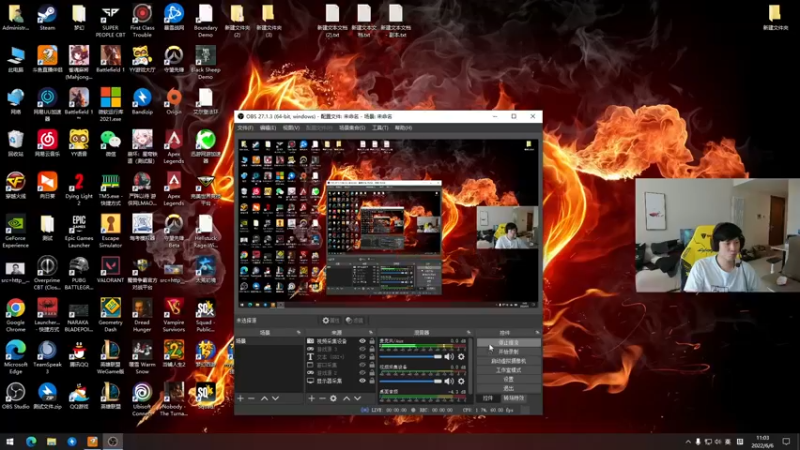Open Steam desktop shortcut
Screen dimensions: 800x450
pos(47,15)
